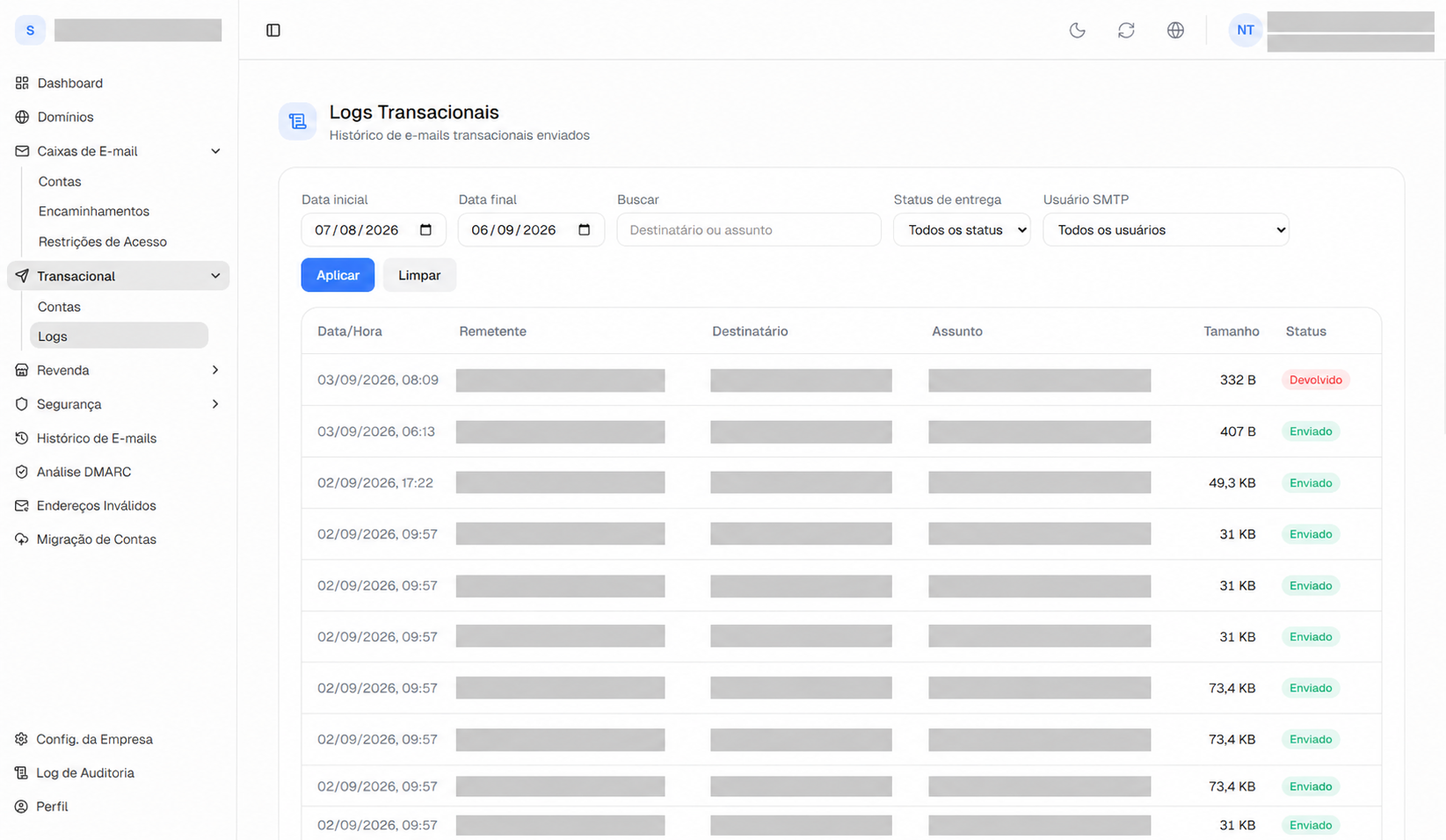The width and height of the screenshot is (1446, 840).
Task: Open the Data inicial calendar picker icon
Action: (x=425, y=229)
